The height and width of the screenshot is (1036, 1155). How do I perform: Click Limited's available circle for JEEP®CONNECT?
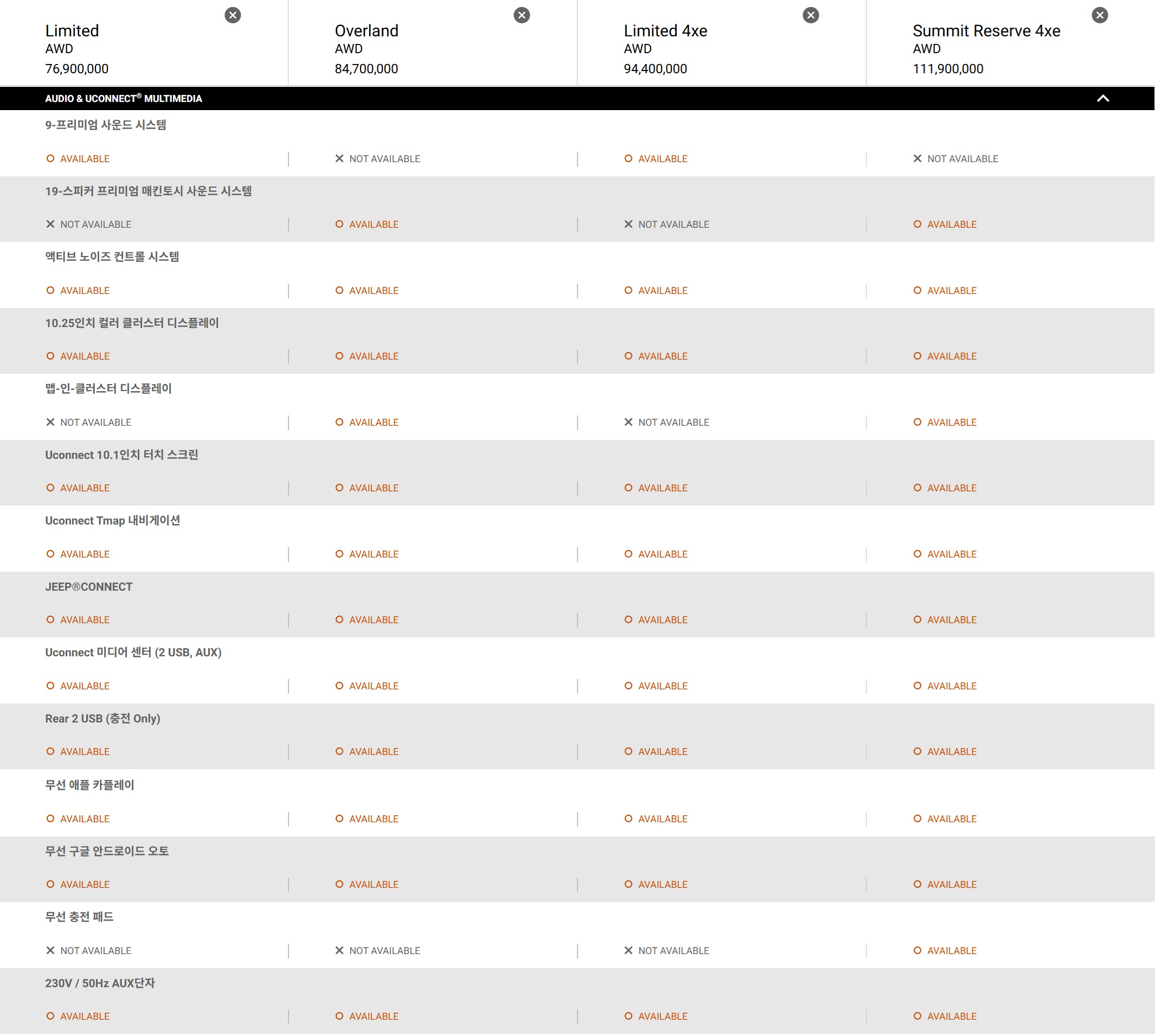50,620
